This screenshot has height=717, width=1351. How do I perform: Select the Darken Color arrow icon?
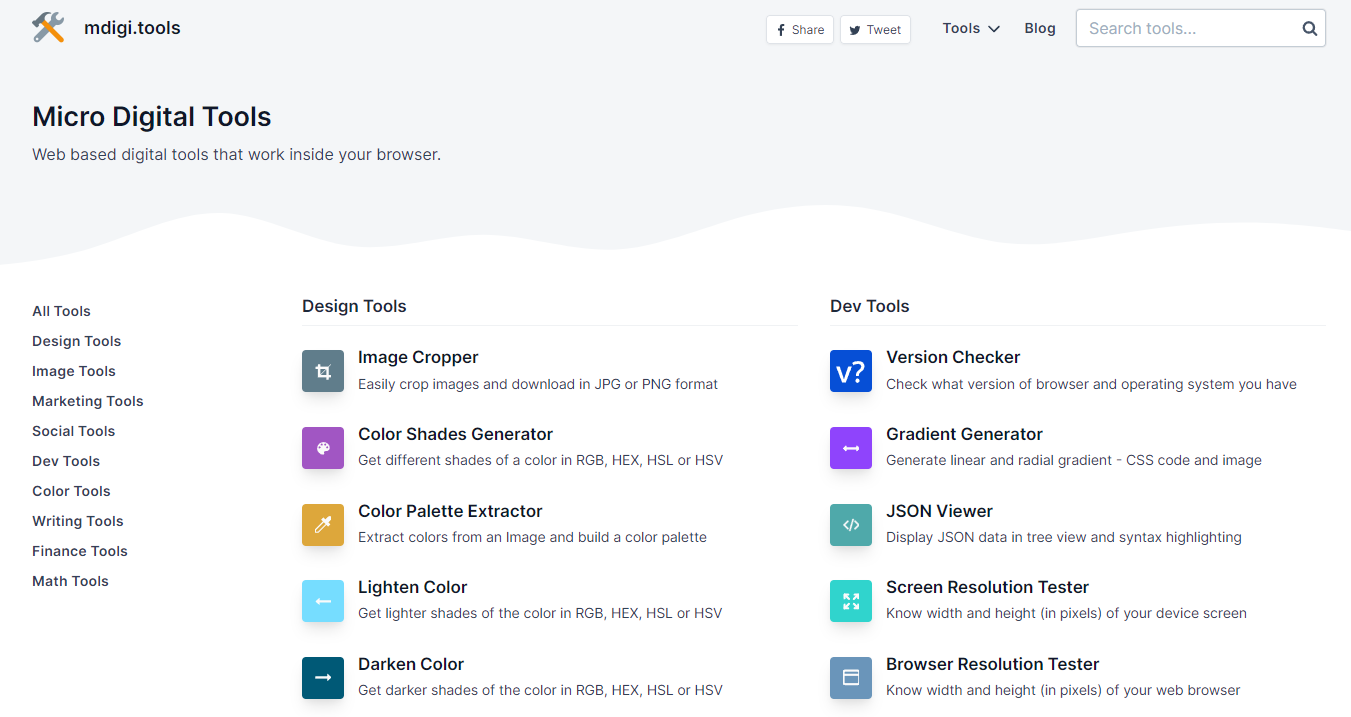323,678
